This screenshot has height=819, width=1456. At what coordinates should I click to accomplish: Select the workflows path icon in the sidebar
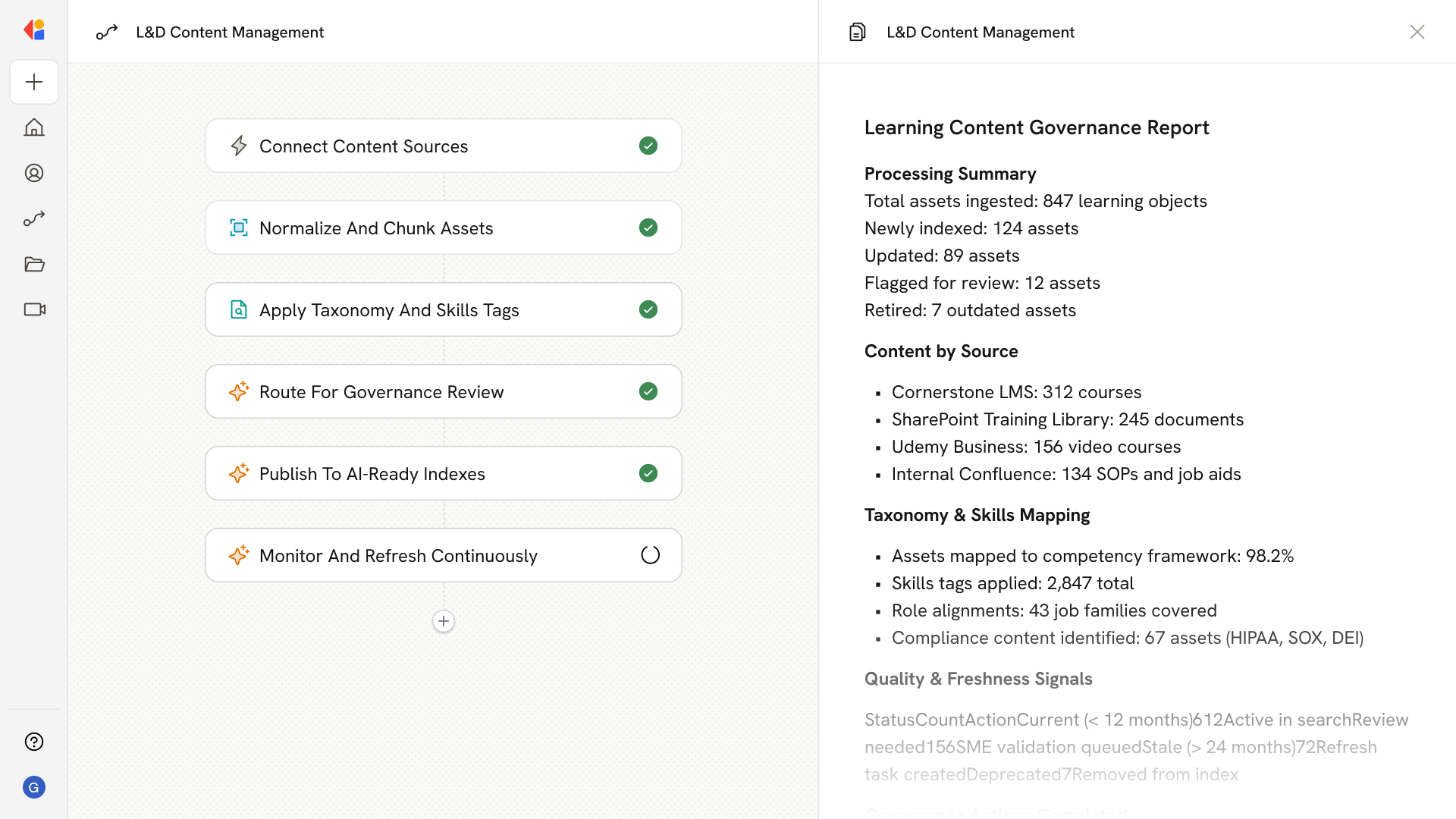tap(34, 218)
